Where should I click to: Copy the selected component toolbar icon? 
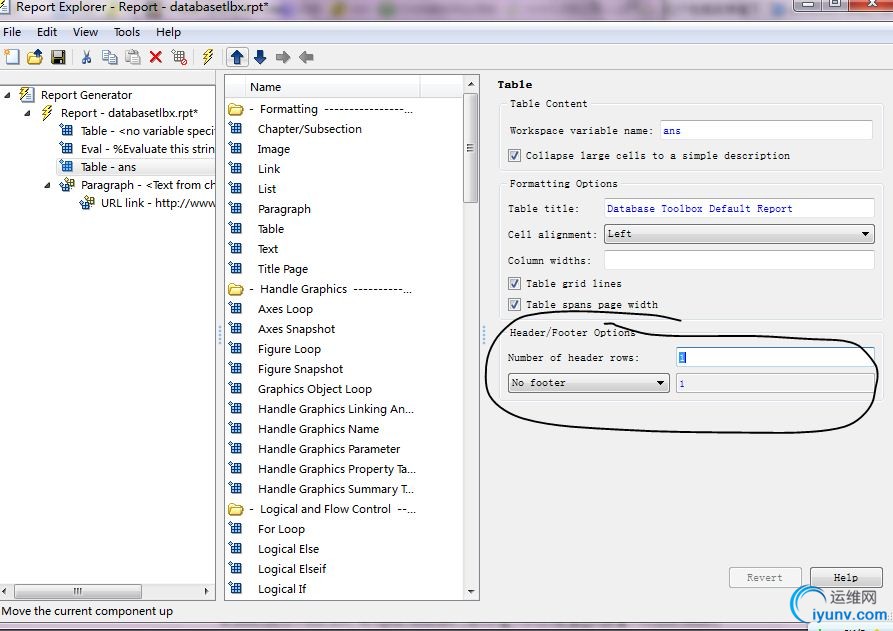coord(109,57)
